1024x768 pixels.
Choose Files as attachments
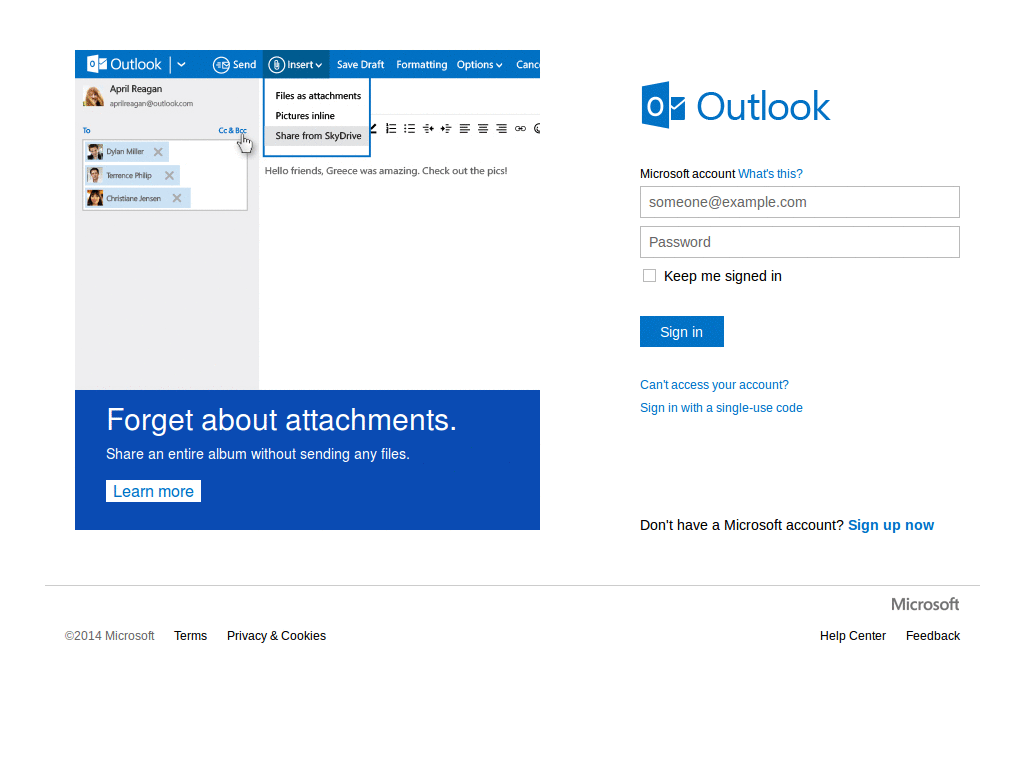click(x=318, y=95)
